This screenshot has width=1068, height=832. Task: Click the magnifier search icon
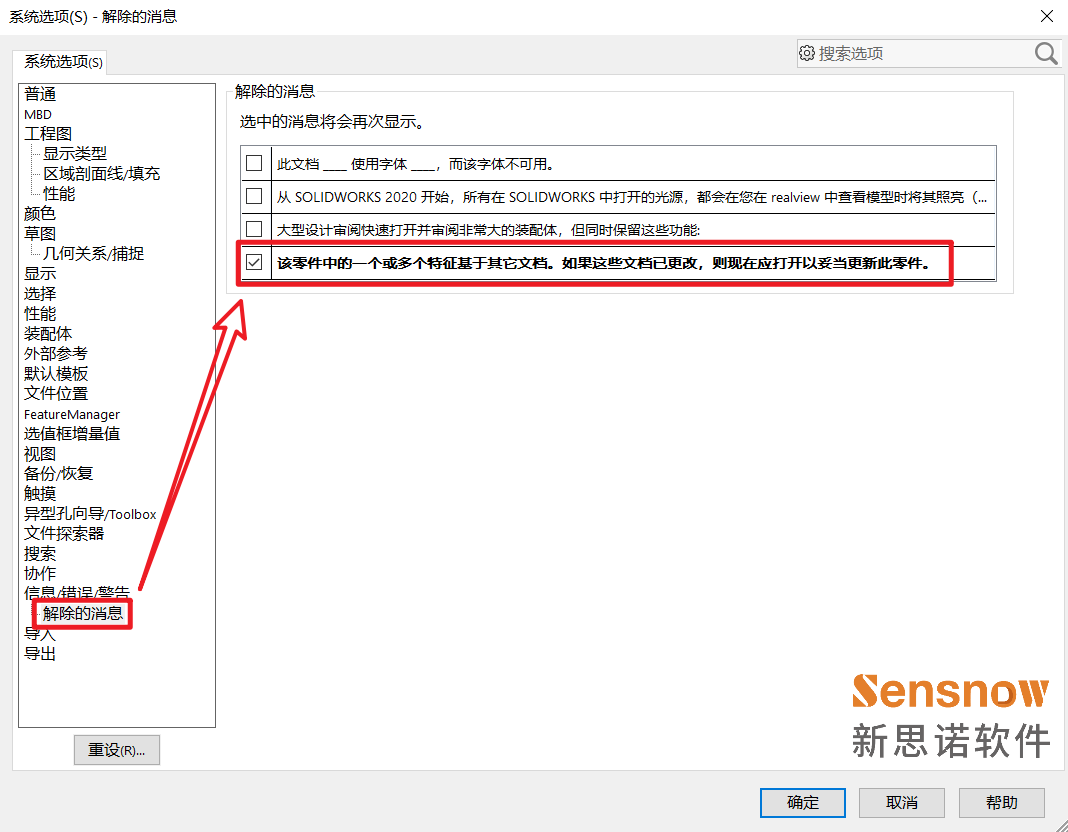1045,54
